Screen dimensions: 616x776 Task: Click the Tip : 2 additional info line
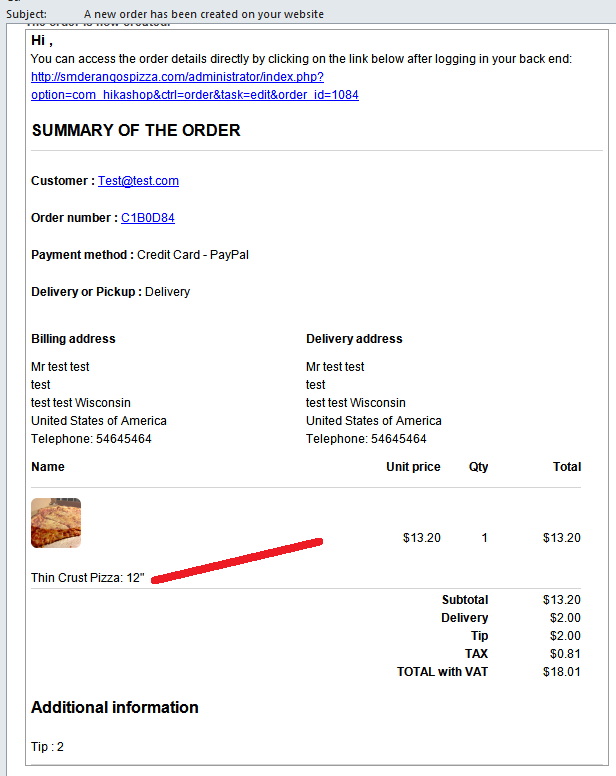point(48,747)
